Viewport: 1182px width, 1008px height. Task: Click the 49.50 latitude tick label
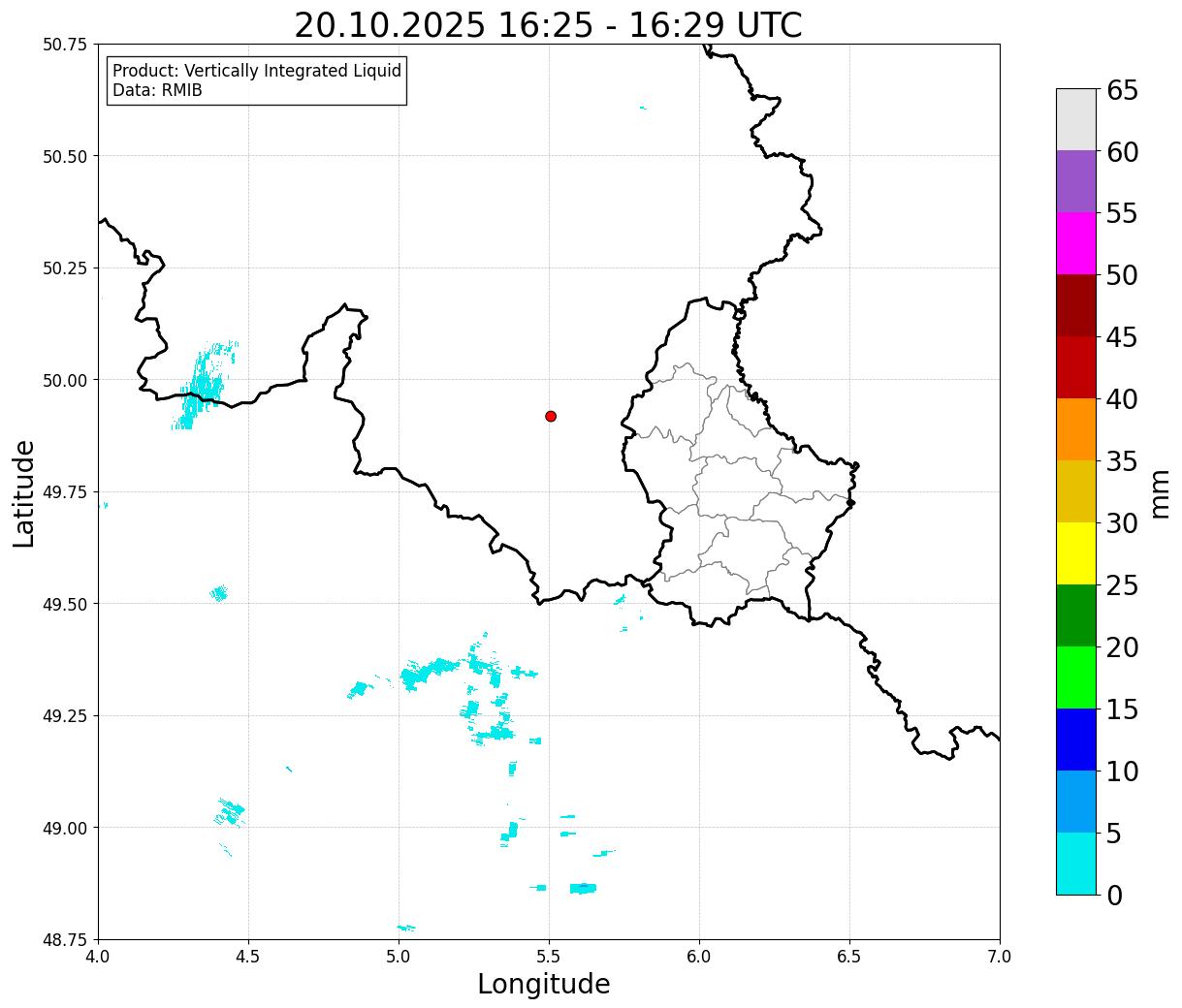click(65, 604)
